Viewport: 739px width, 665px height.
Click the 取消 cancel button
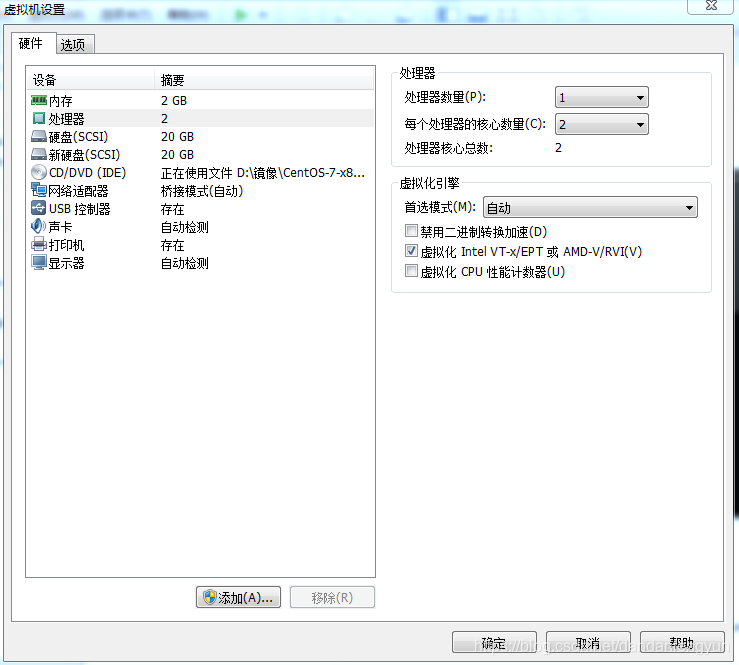588,642
